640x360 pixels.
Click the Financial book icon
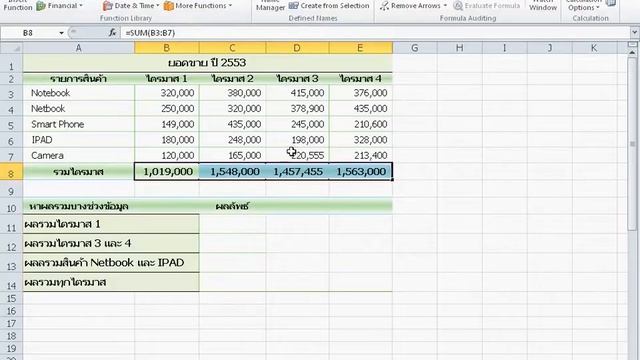41,6
